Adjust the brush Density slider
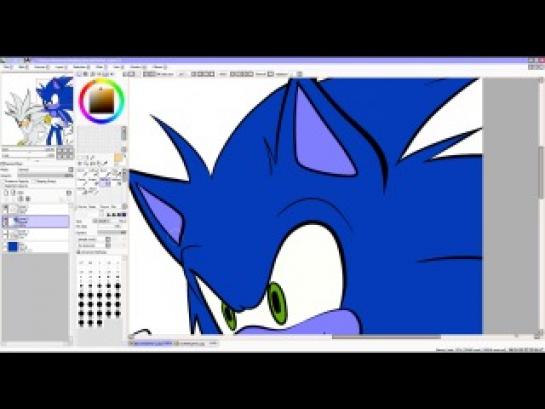 (112, 232)
